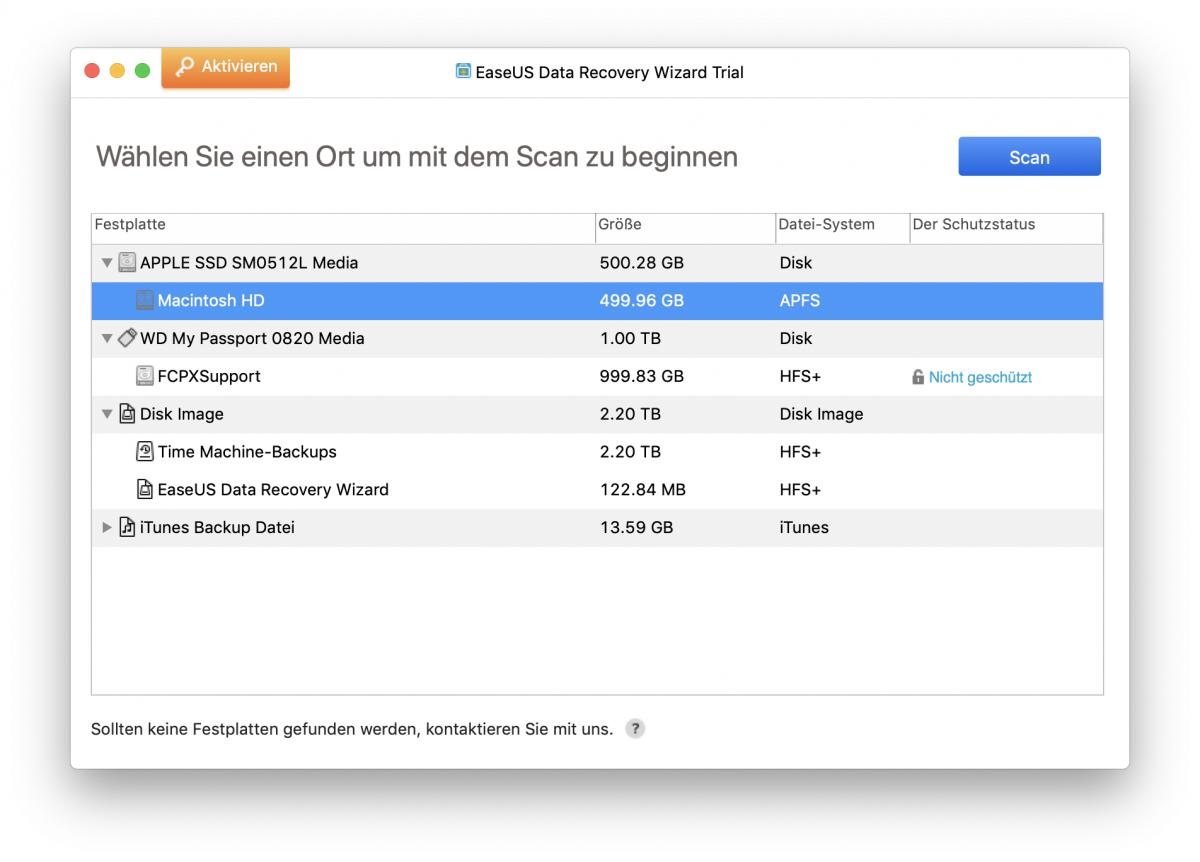Click the green full-screen window button
Viewport: 1200px width, 862px height.
(x=142, y=71)
